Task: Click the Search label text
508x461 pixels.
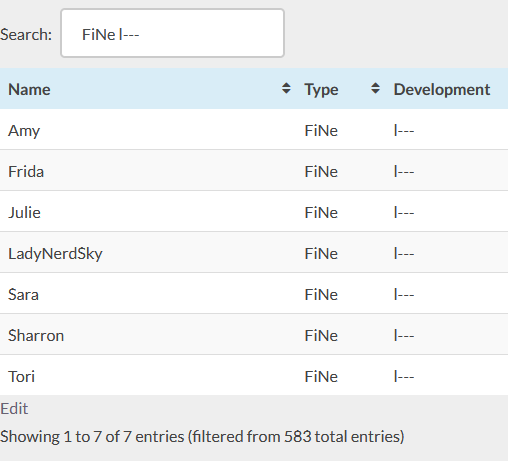Action: click(26, 34)
